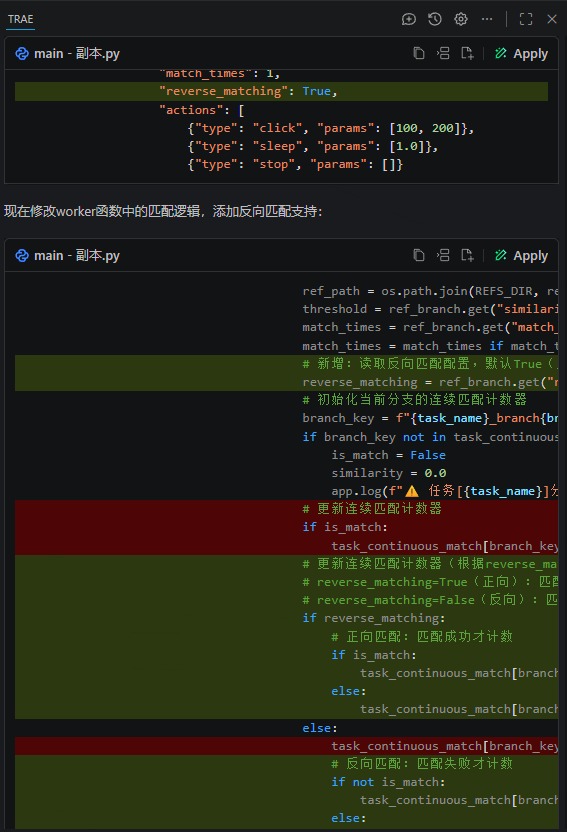567x832 pixels.
Task: Insert at cursor from second code block
Action: click(443, 255)
